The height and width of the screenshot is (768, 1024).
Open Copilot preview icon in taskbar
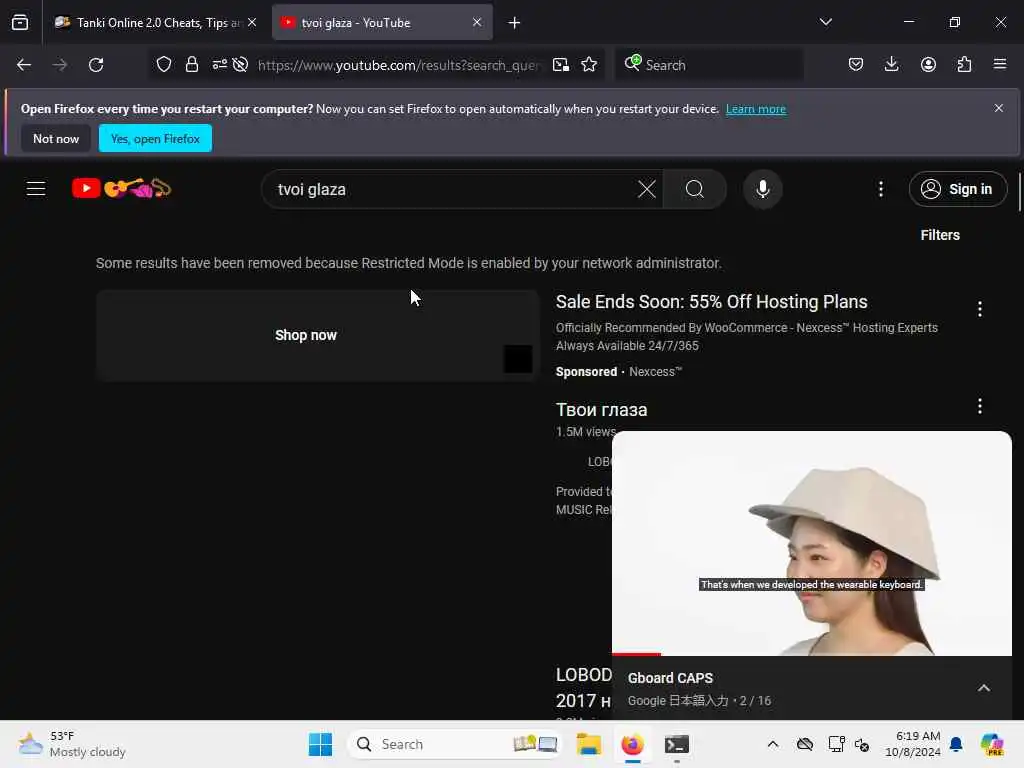[993, 744]
